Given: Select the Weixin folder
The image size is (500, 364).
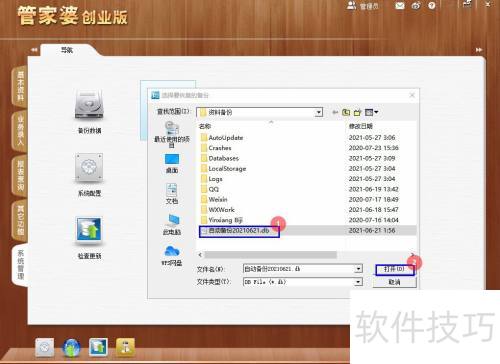Looking at the screenshot, I should point(214,200).
